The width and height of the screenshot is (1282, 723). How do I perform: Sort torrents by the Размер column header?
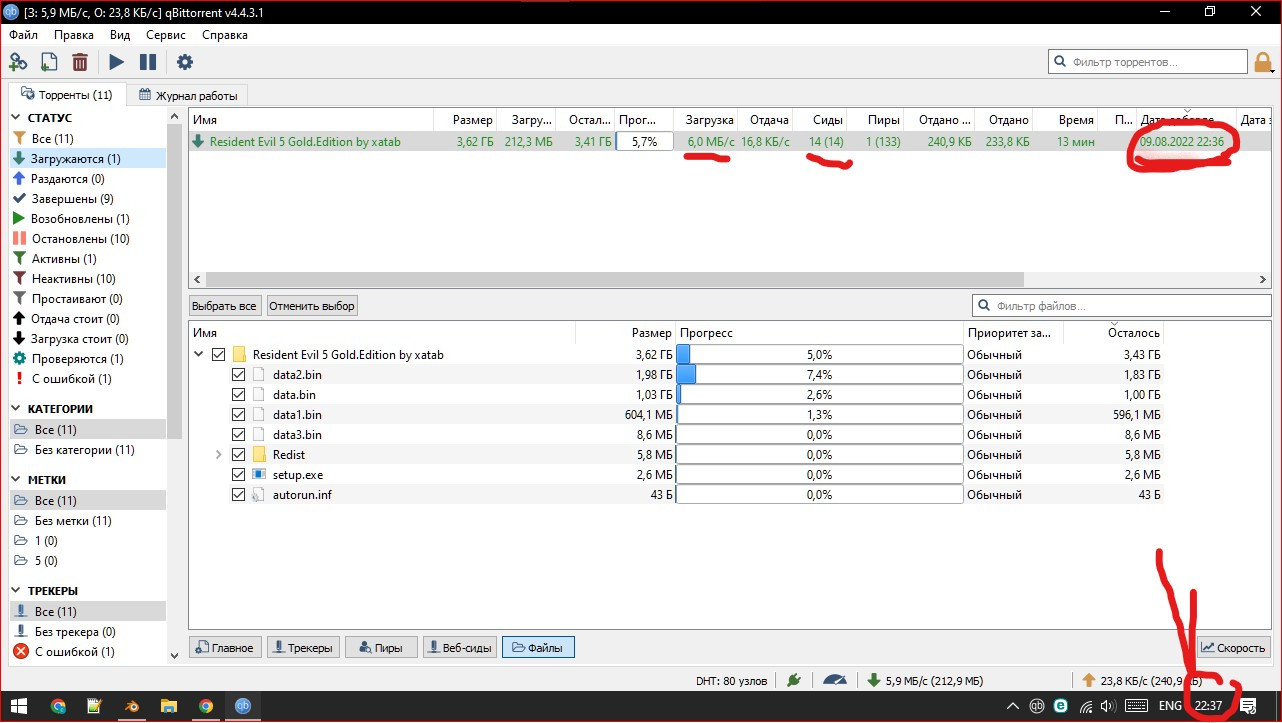pyautogui.click(x=464, y=120)
